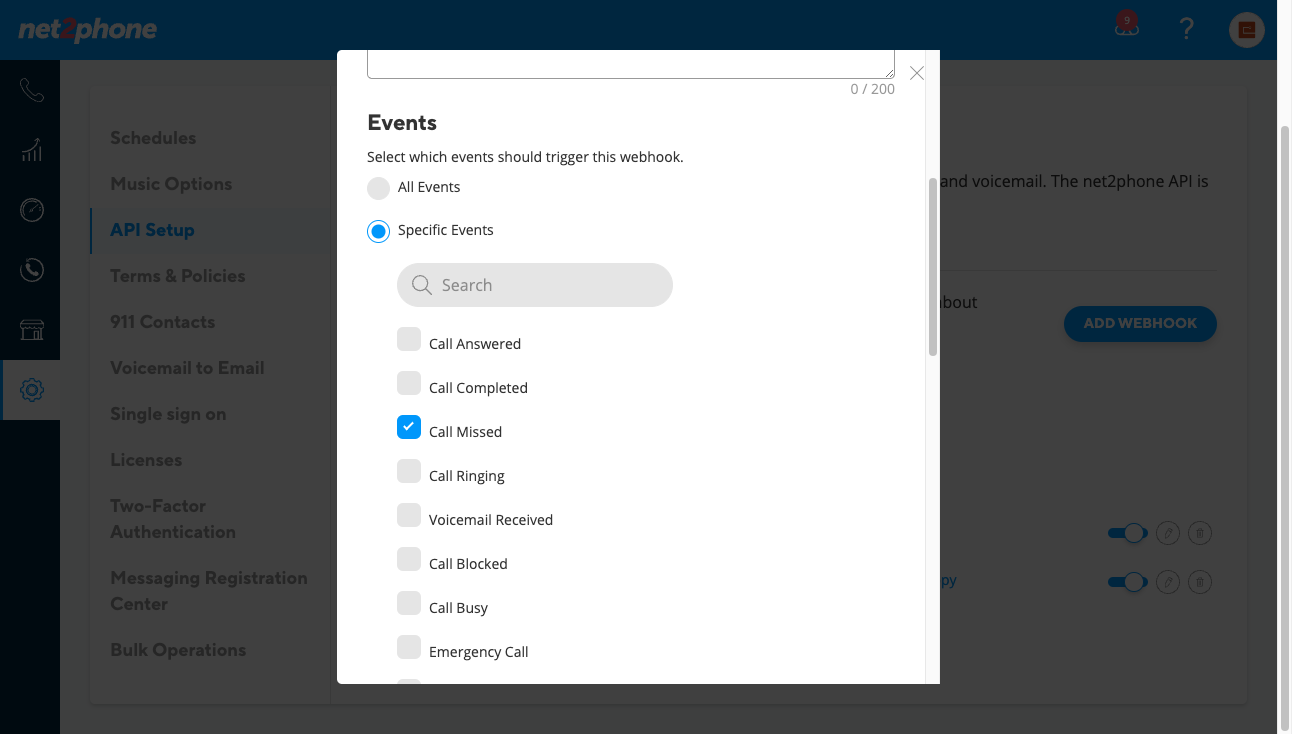1292x734 pixels.
Task: Open the storefront marketplace sidebar icon
Action: (31, 330)
